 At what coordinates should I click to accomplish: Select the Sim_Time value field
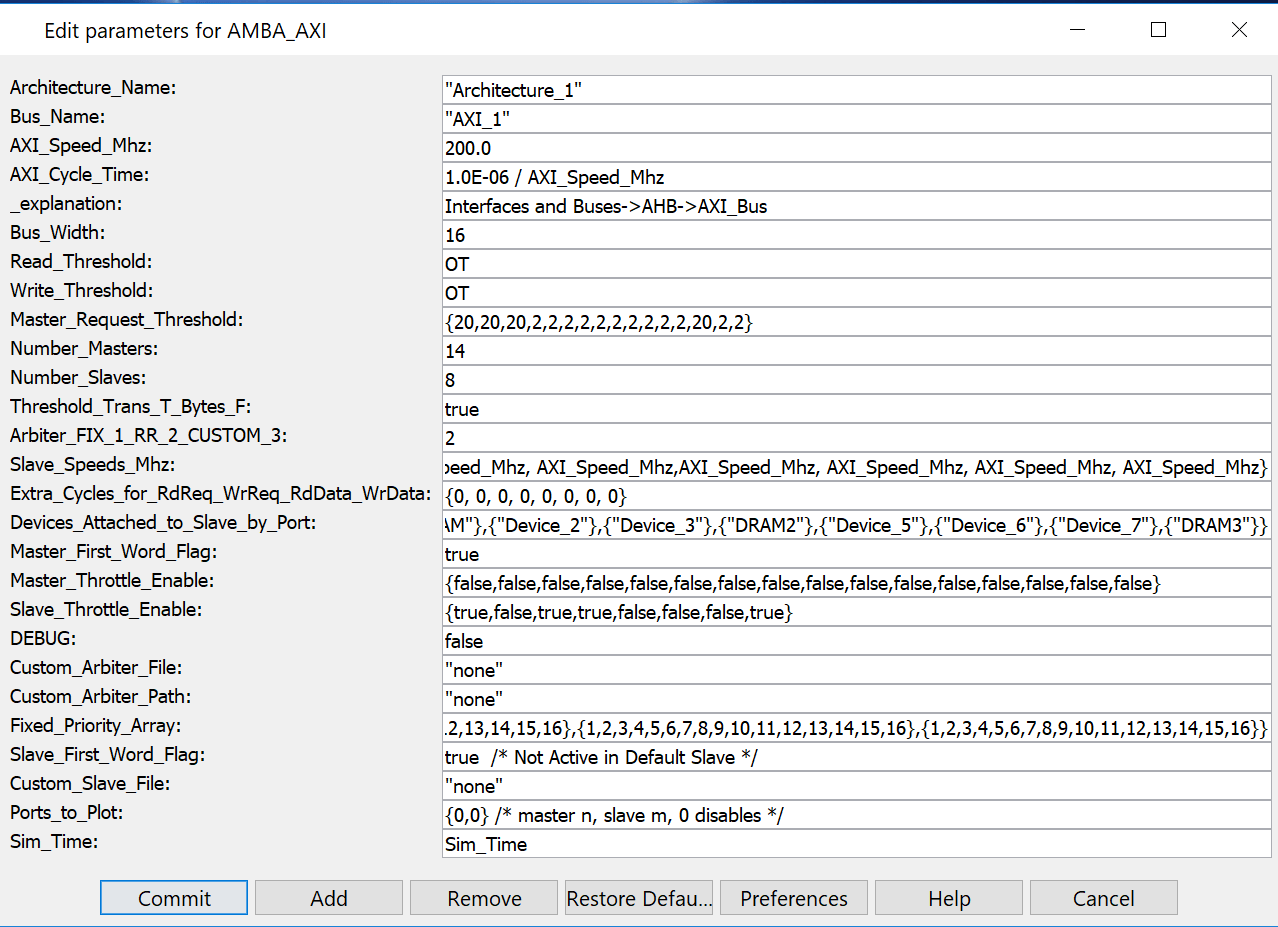856,844
